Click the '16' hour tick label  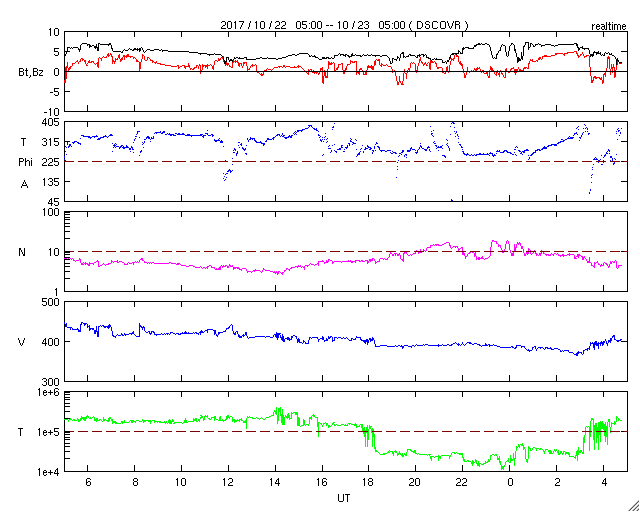(x=322, y=482)
